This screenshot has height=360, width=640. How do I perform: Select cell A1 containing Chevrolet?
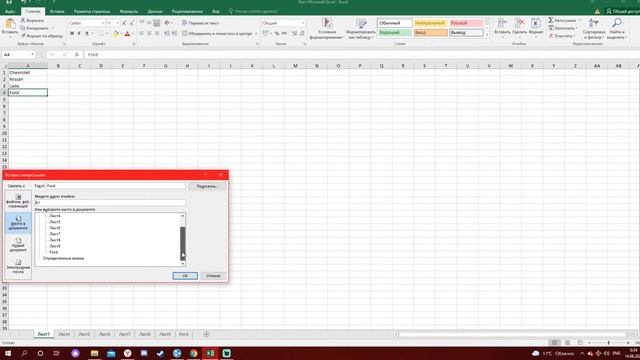pos(28,72)
